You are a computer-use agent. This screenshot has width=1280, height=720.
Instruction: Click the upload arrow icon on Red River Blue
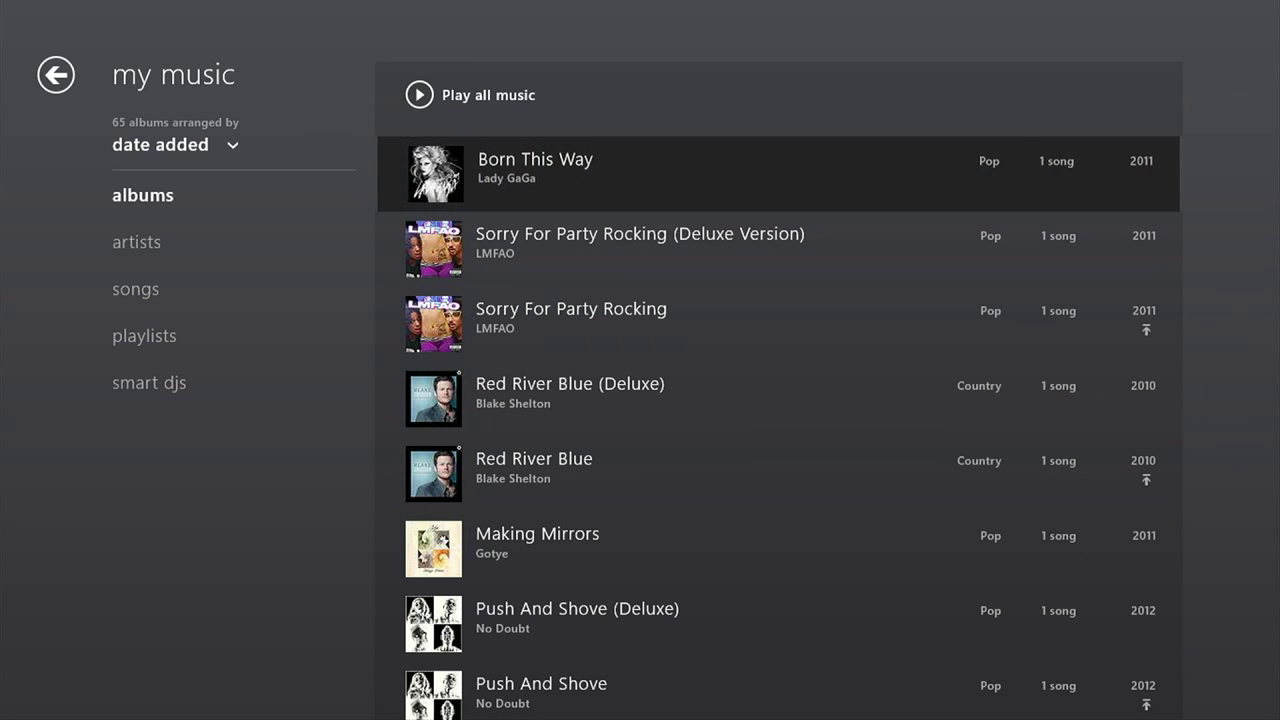pos(1146,480)
